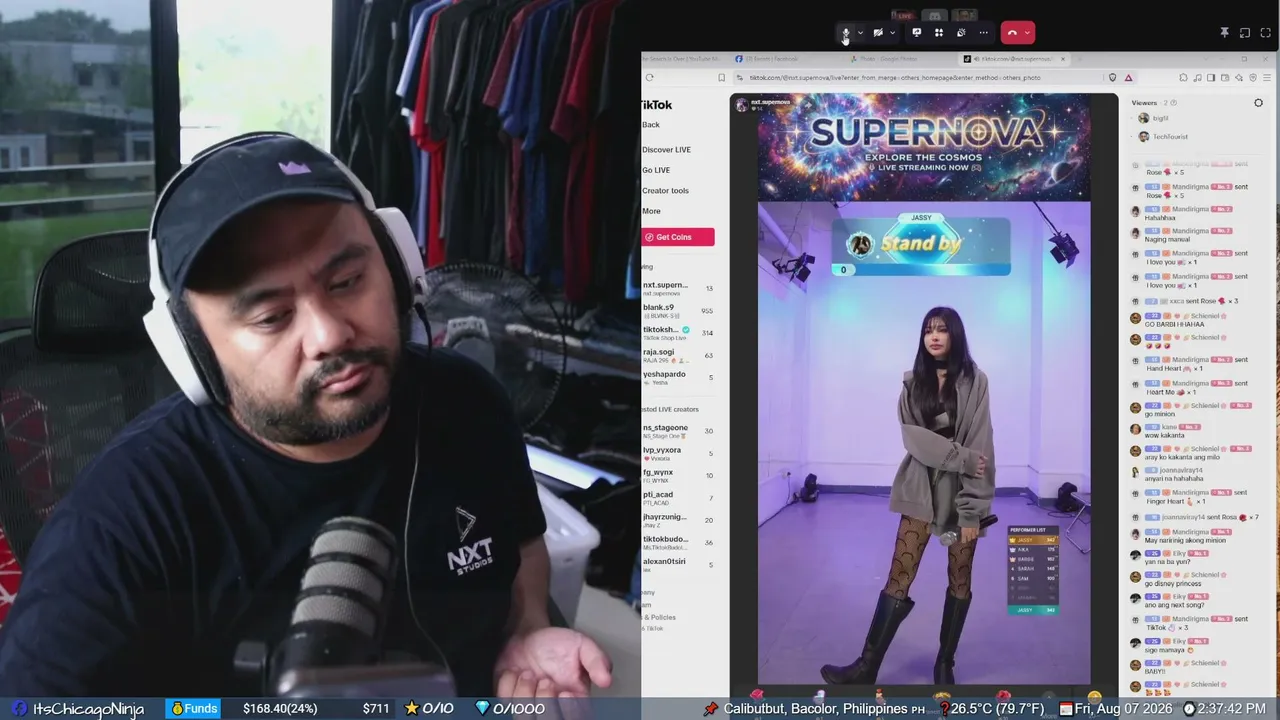Screen dimensions: 1280x720
Task: Toggle the camera in the call toolbar
Action: 878,33
